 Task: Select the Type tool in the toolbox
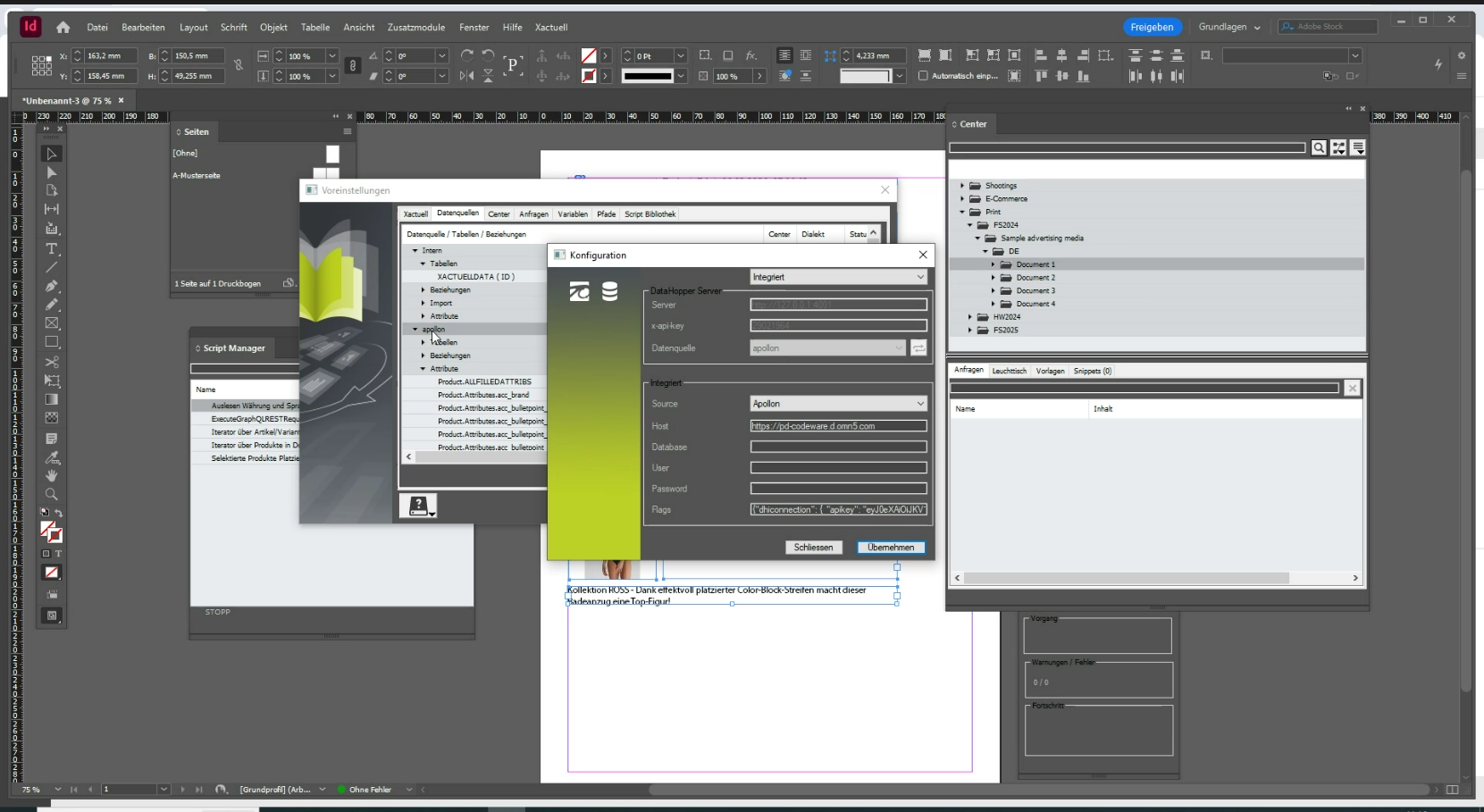(52, 248)
